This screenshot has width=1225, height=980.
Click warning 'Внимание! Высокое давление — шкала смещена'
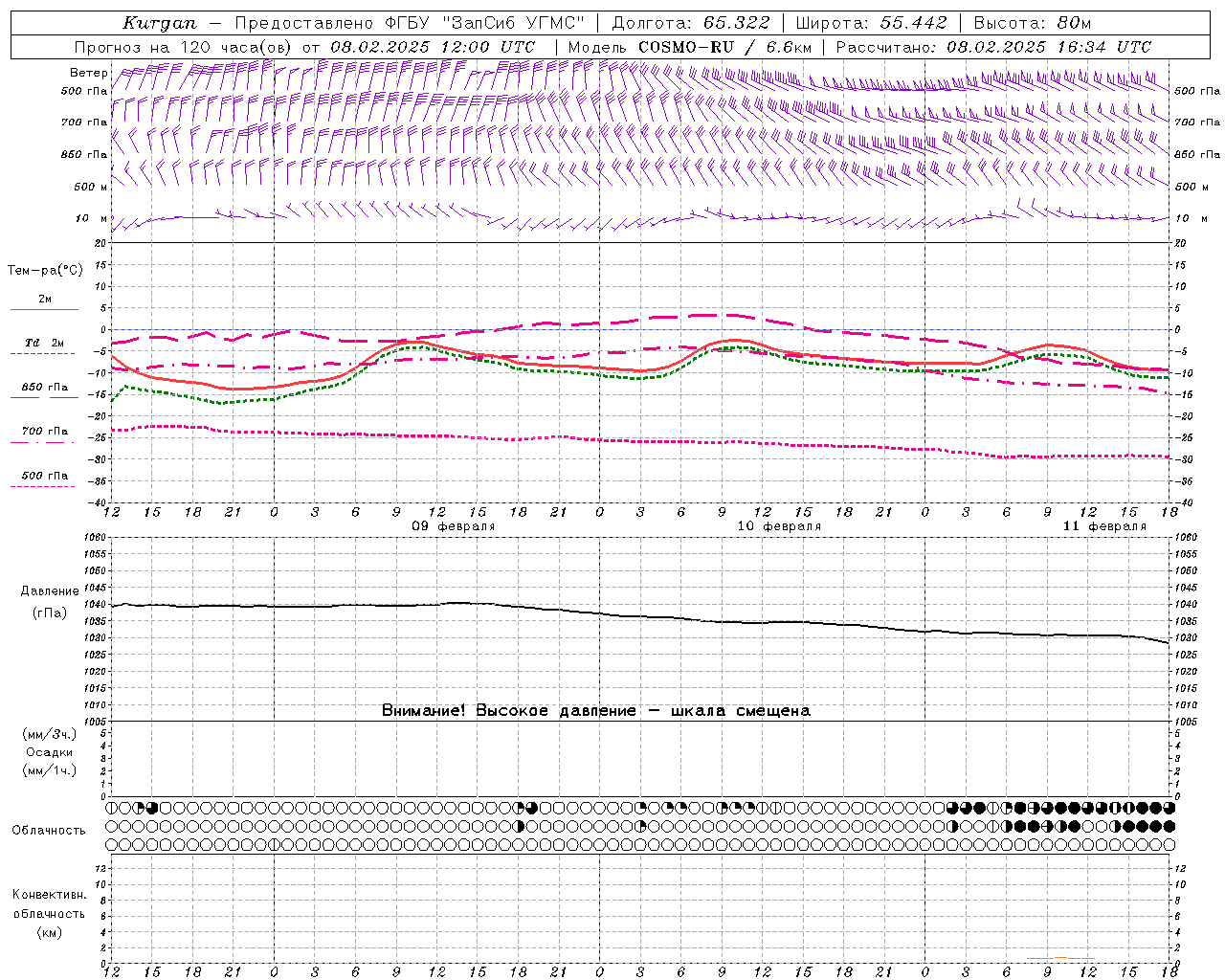(x=596, y=711)
